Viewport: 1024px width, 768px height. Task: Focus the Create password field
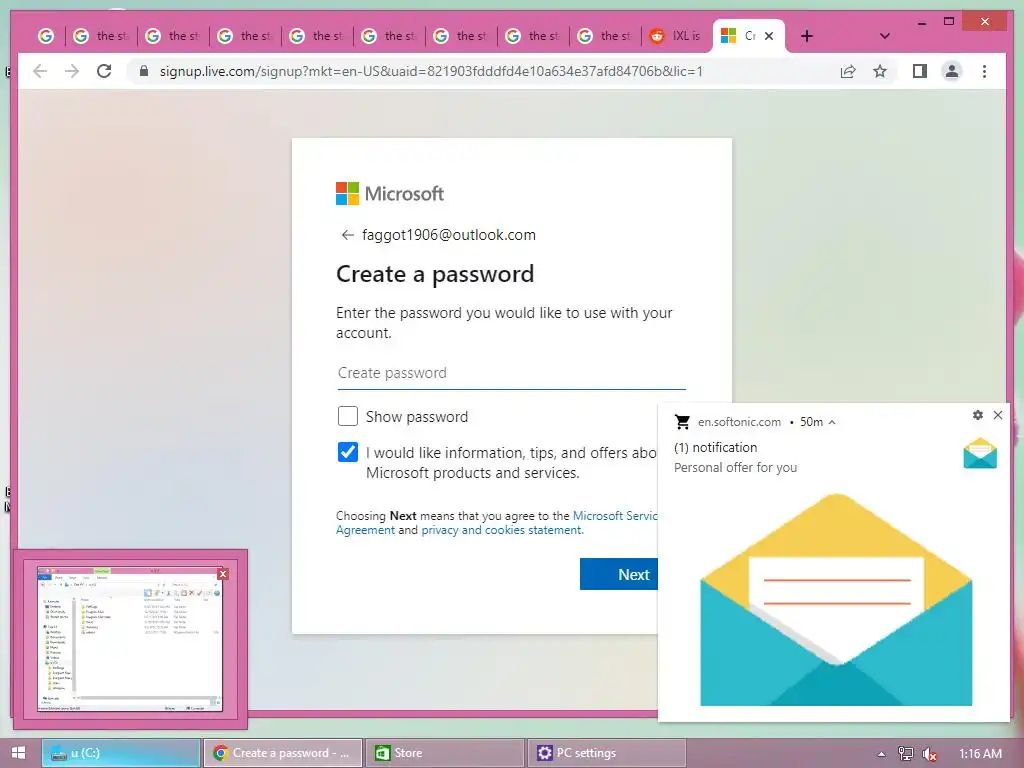[x=511, y=373]
